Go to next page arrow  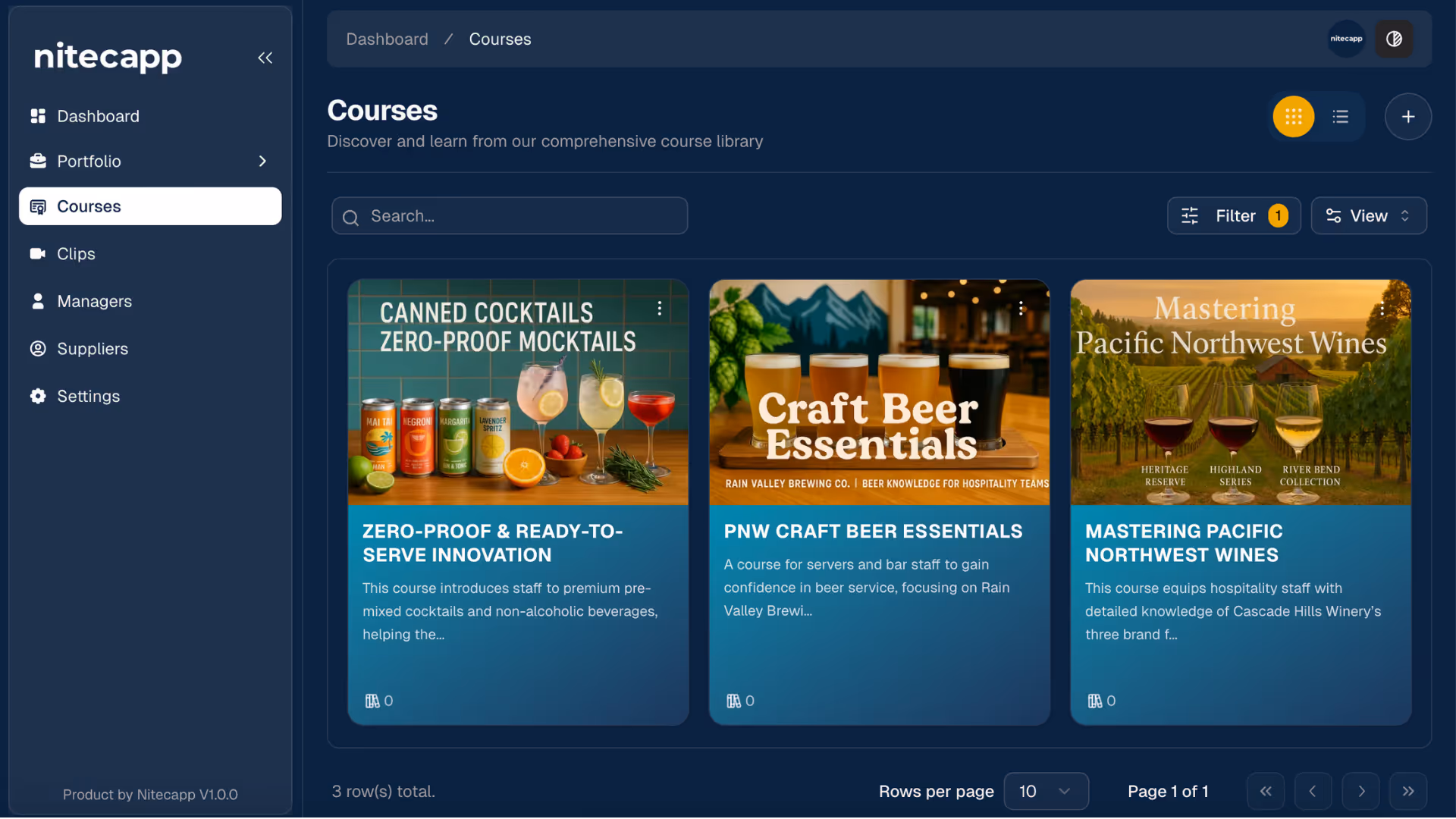click(1360, 791)
